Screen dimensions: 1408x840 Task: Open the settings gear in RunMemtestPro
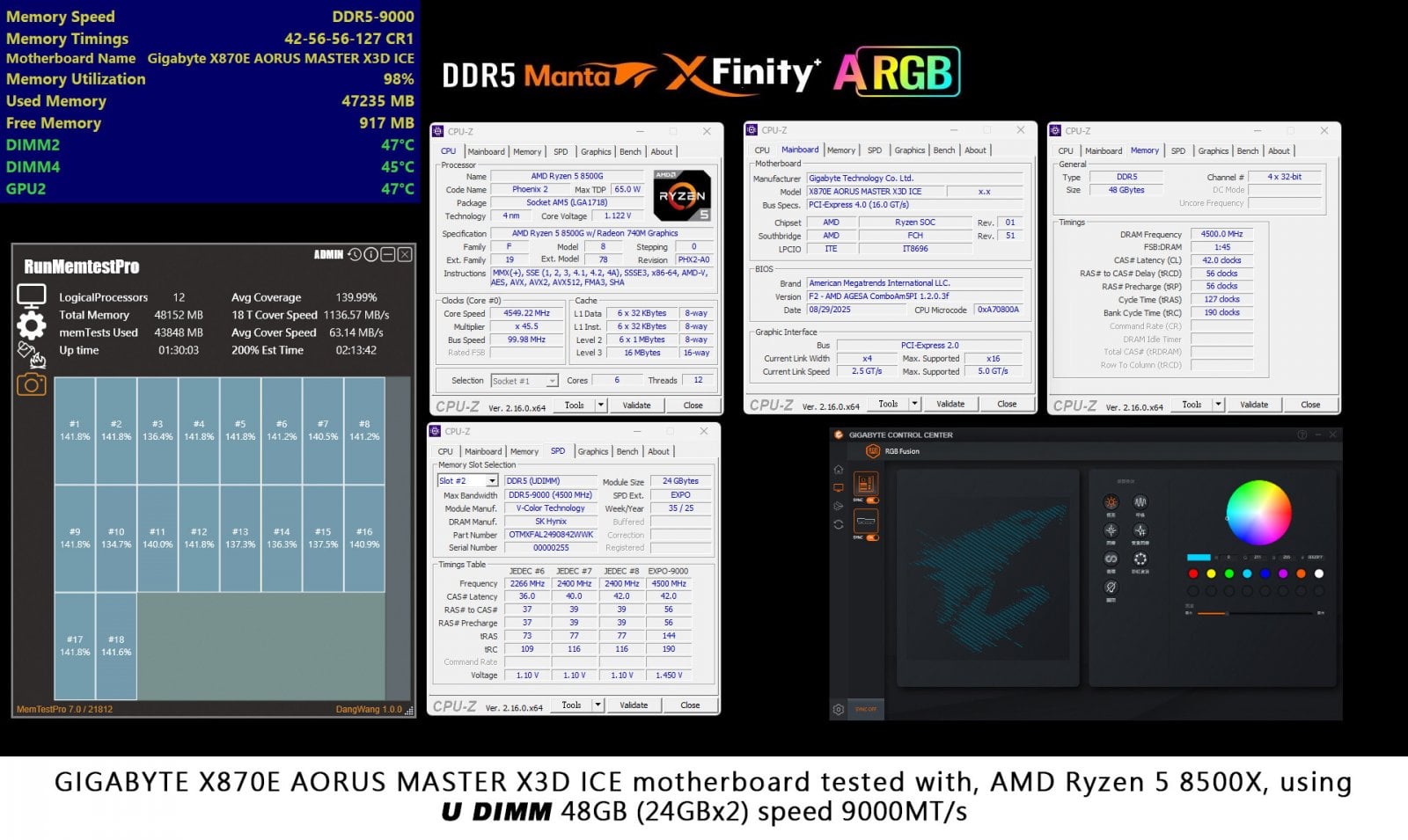click(x=32, y=325)
